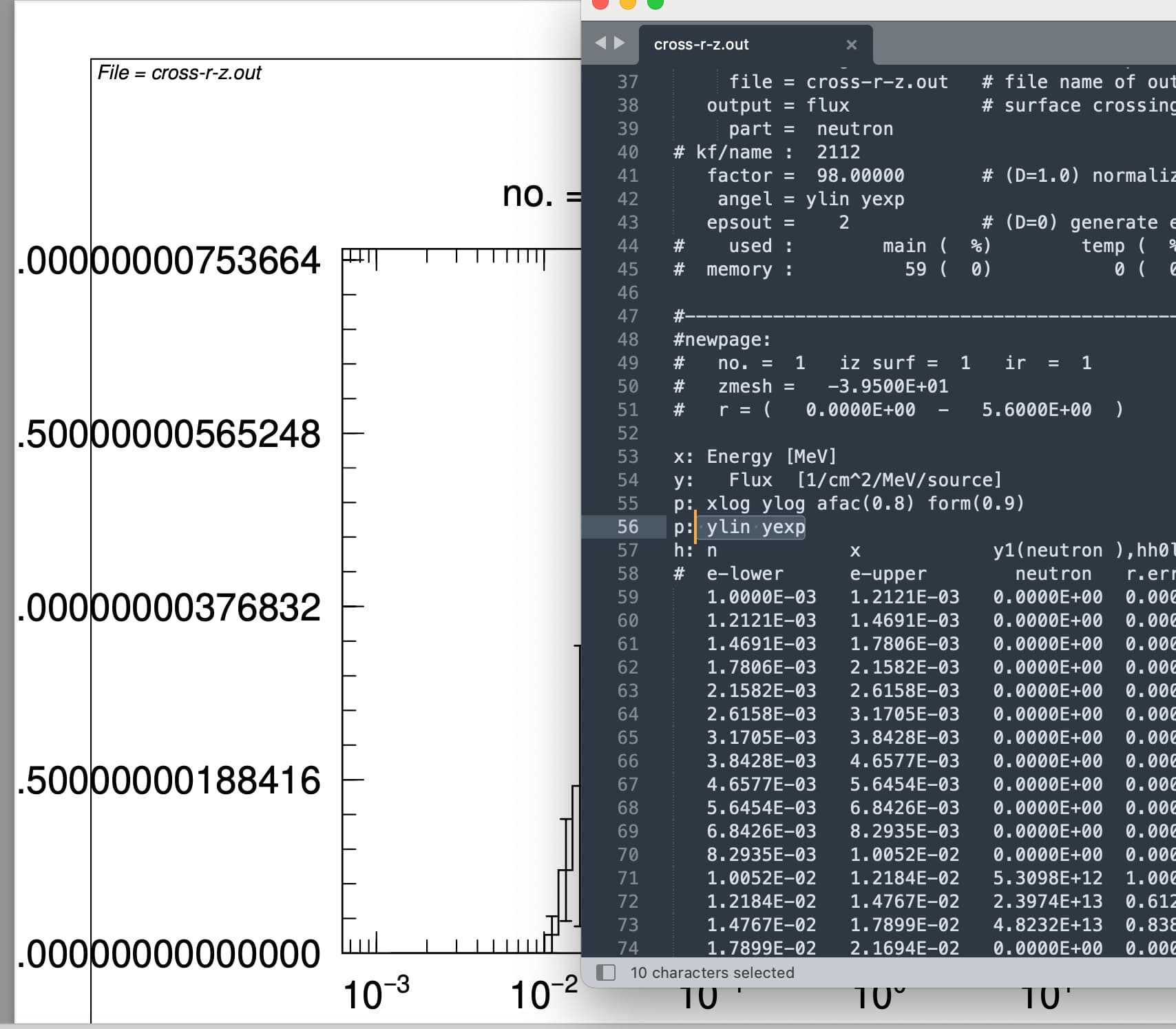Click 'file = cross-r-z.out' on line 37
This screenshot has width=1176, height=1029.
coord(839,82)
